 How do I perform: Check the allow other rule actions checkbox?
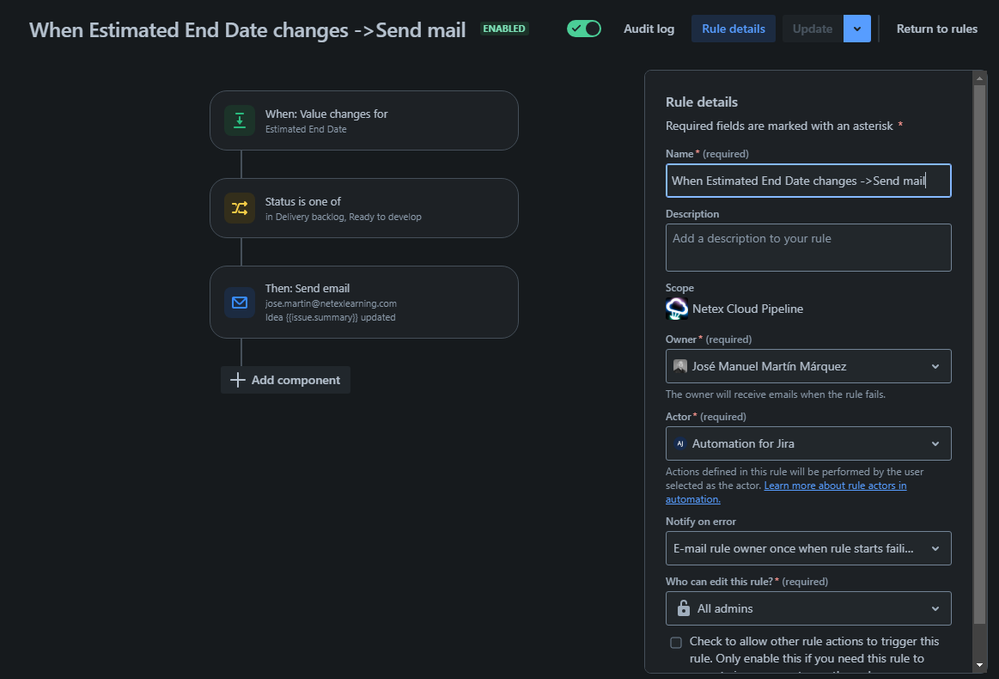pos(676,642)
